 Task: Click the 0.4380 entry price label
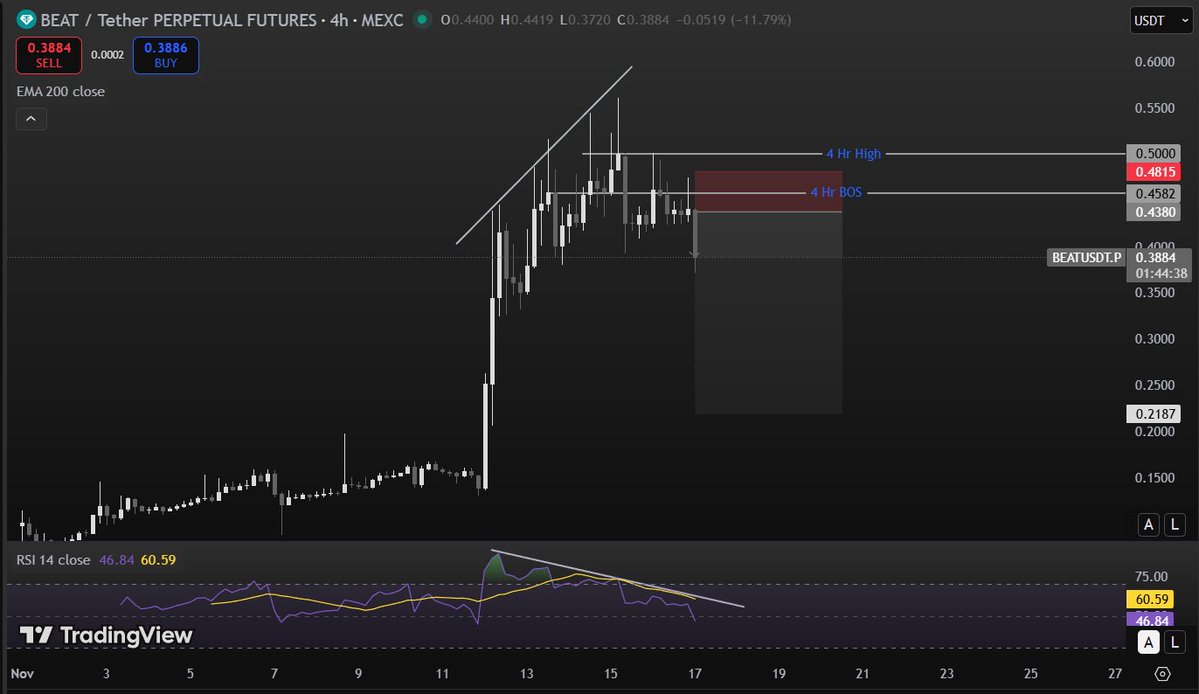(x=1155, y=212)
